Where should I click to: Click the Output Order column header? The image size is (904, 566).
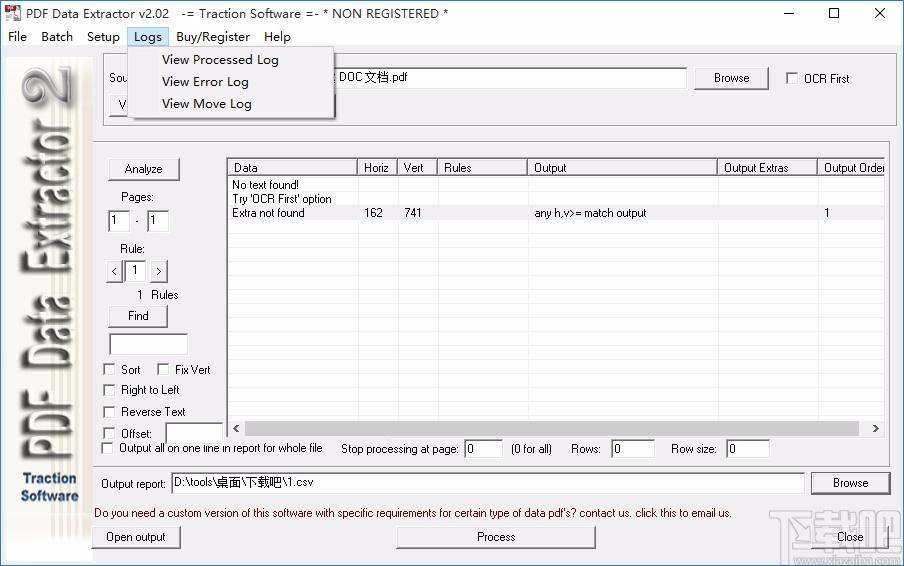click(x=851, y=168)
